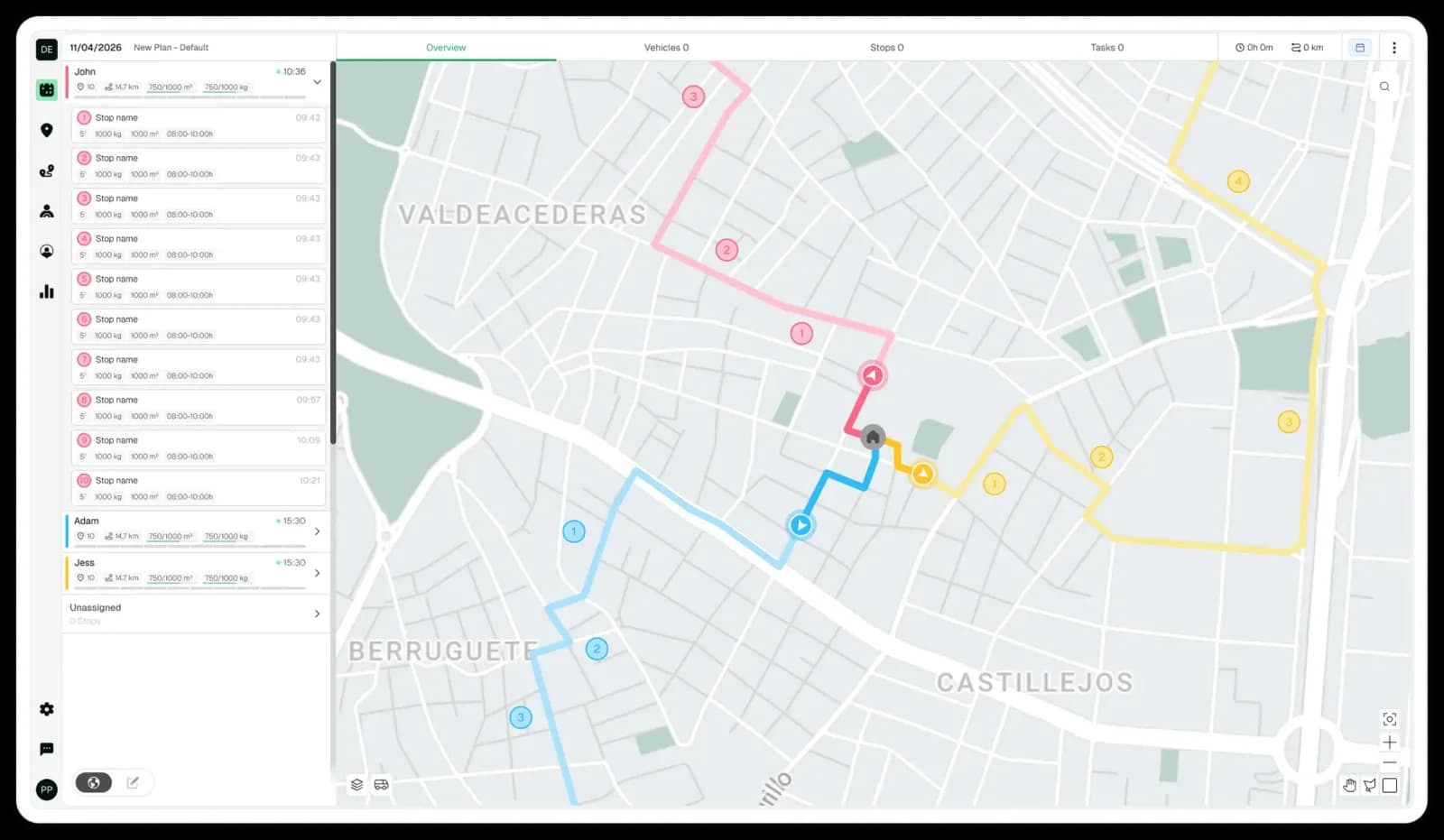This screenshot has width=1444, height=840.
Task: Open the routes planning icon in sidebar
Action: (x=46, y=89)
